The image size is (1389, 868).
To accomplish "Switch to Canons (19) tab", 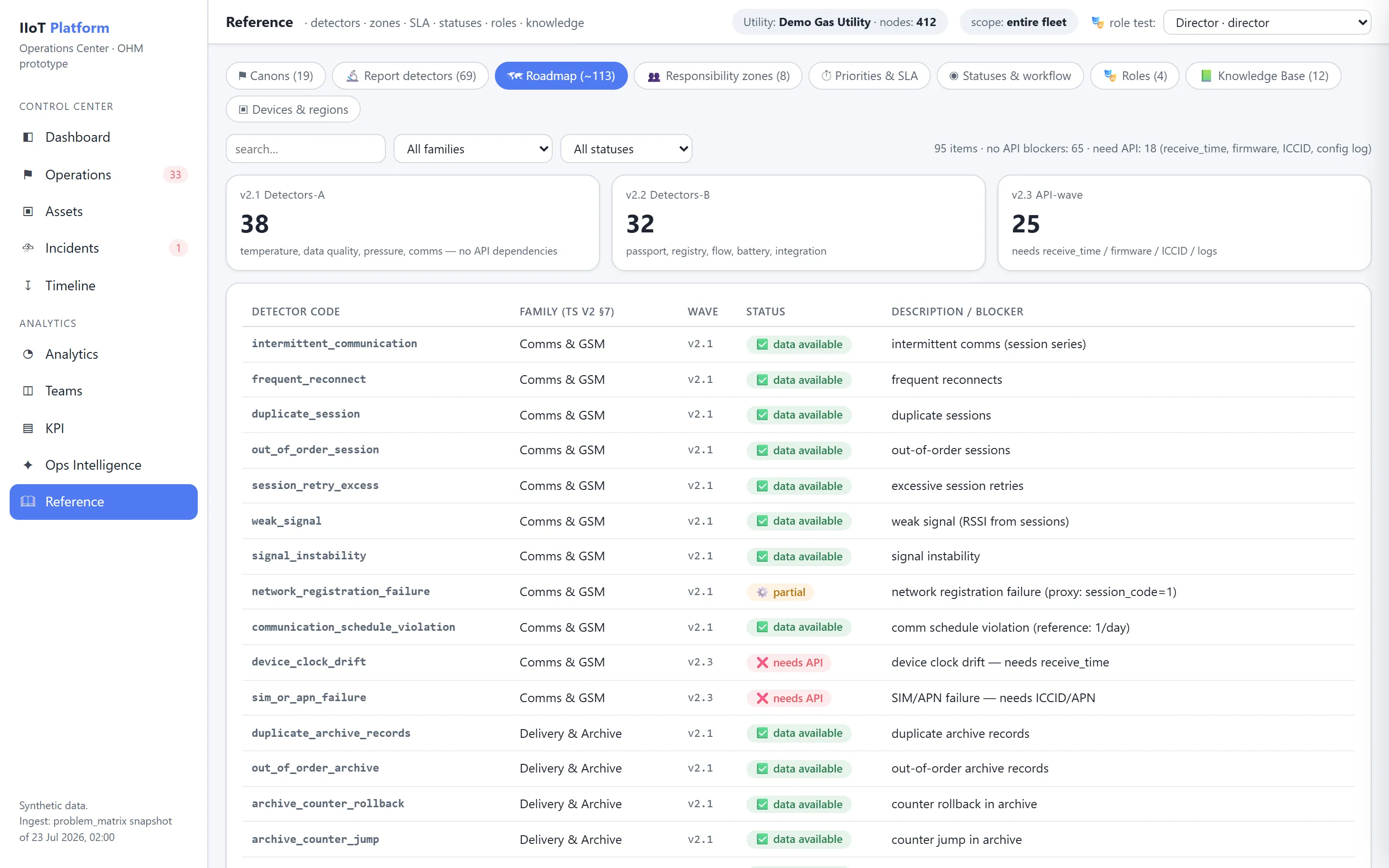I will tap(275, 76).
